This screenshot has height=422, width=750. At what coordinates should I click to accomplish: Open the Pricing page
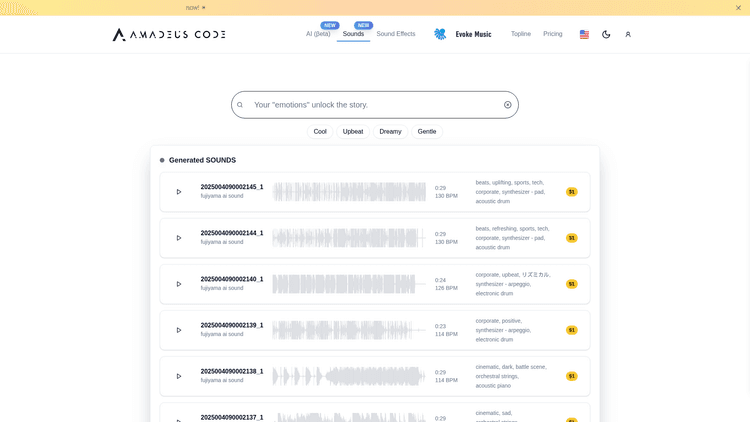[552, 34]
